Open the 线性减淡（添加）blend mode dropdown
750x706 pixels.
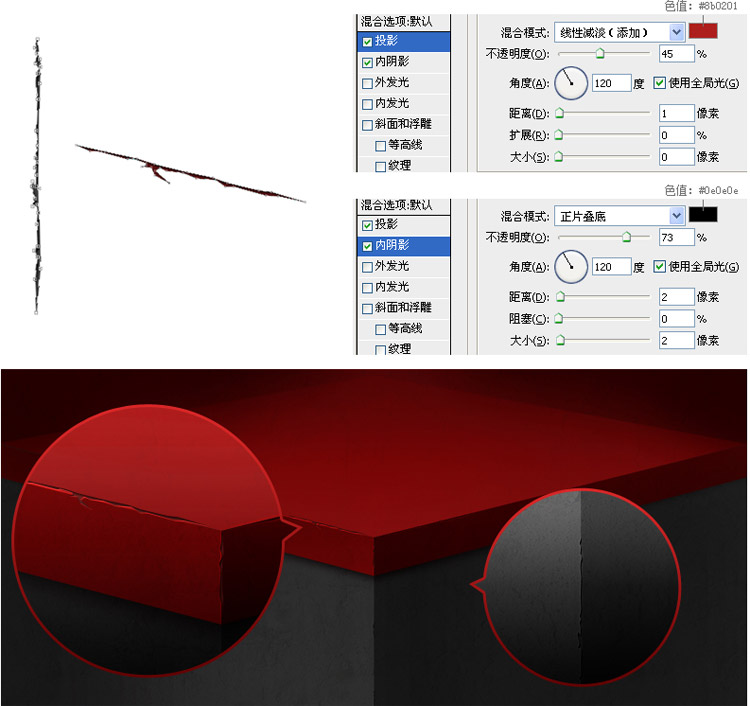[x=619, y=33]
